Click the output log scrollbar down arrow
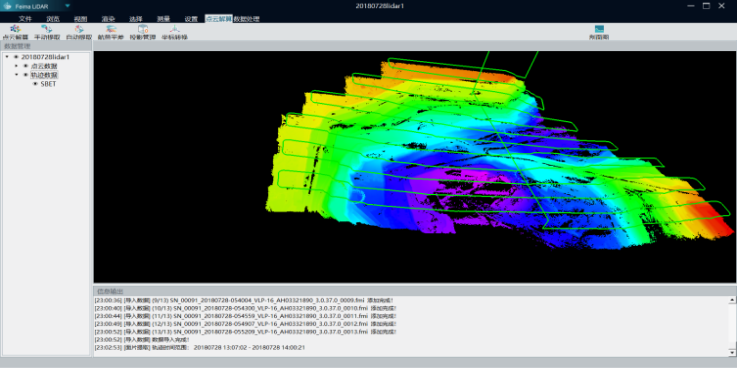Screen dimensions: 737x368 click(732, 352)
